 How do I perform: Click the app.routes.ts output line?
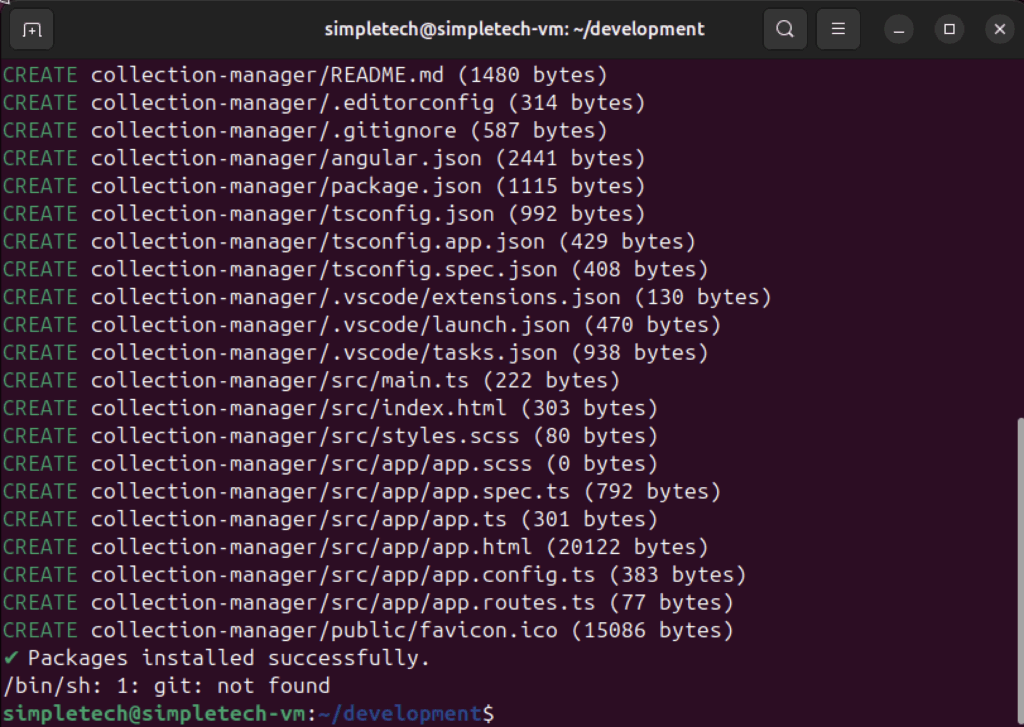click(x=367, y=603)
